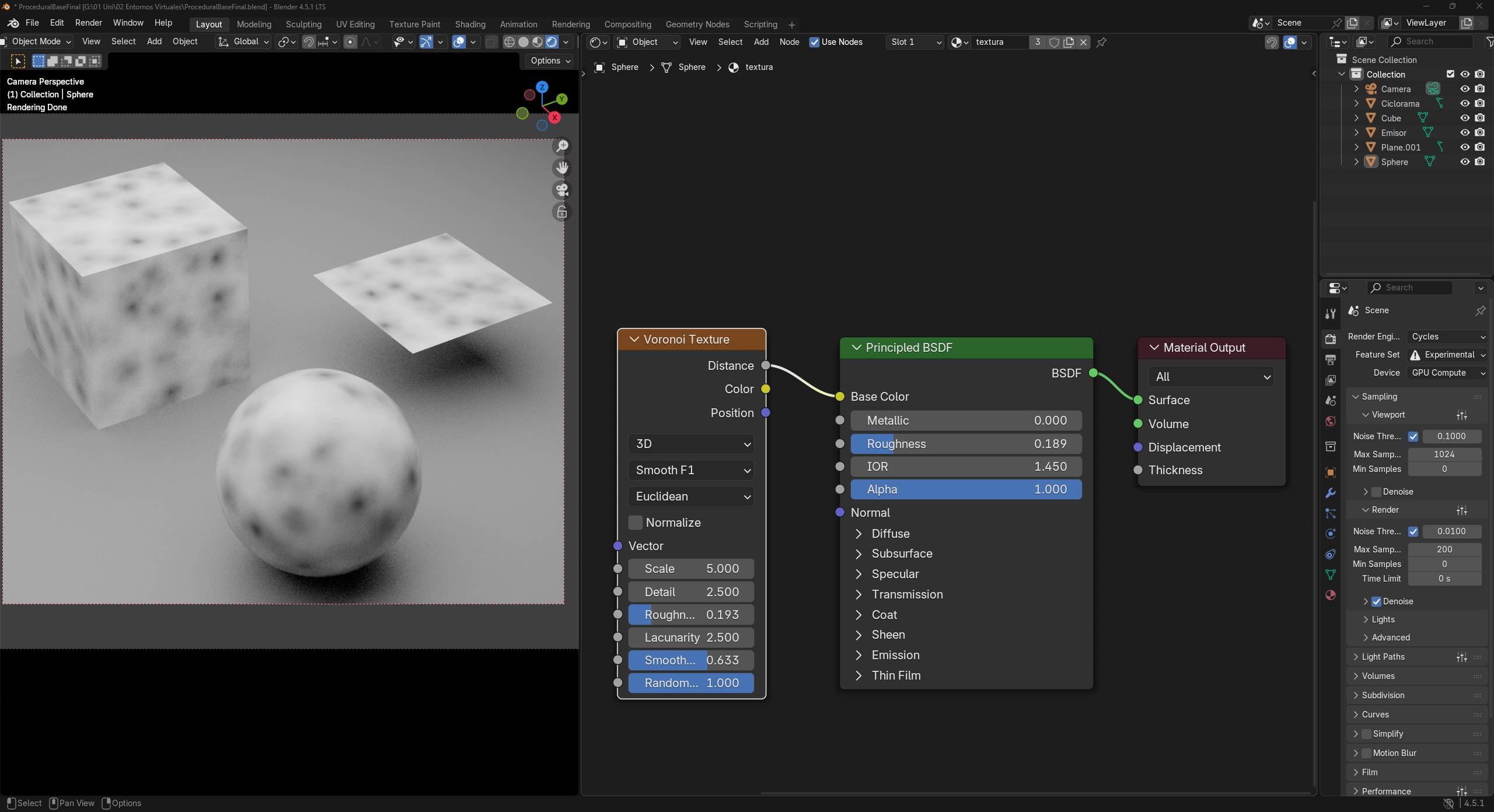Unlink the textura material with X
Screen dimensions: 1494x812
pos(1084,42)
